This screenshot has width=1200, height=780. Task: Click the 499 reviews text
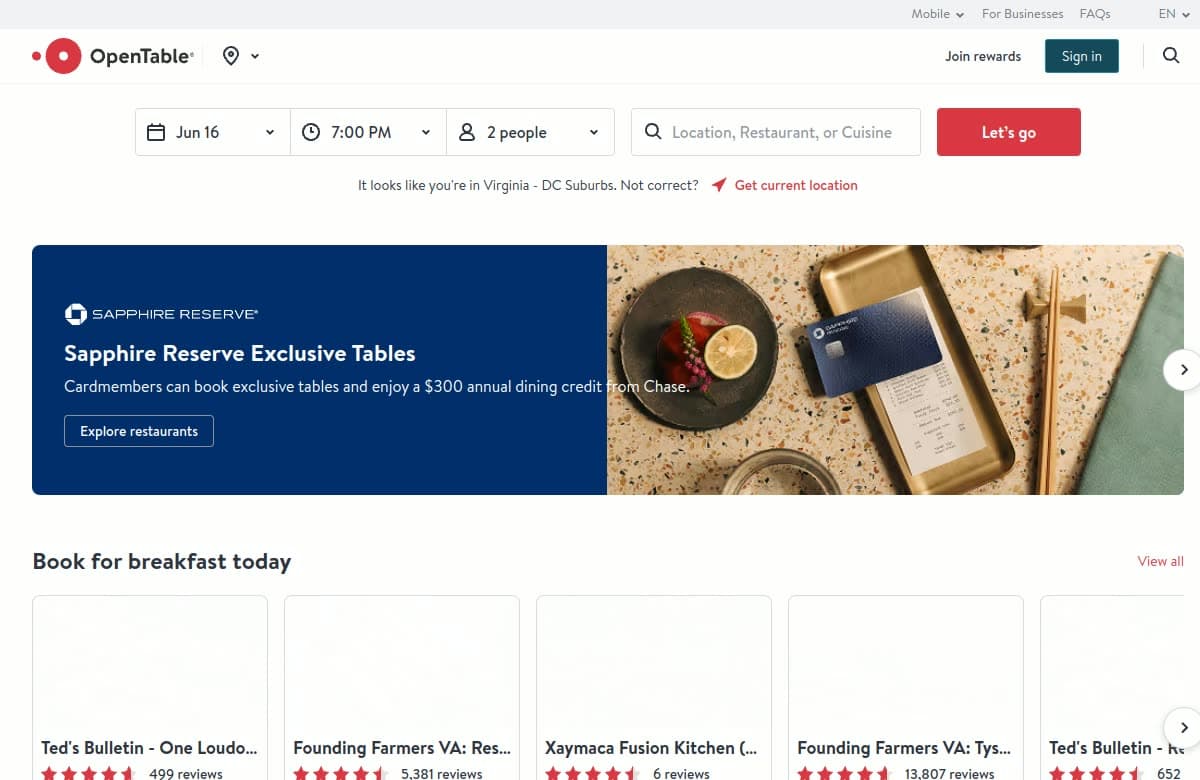click(186, 773)
